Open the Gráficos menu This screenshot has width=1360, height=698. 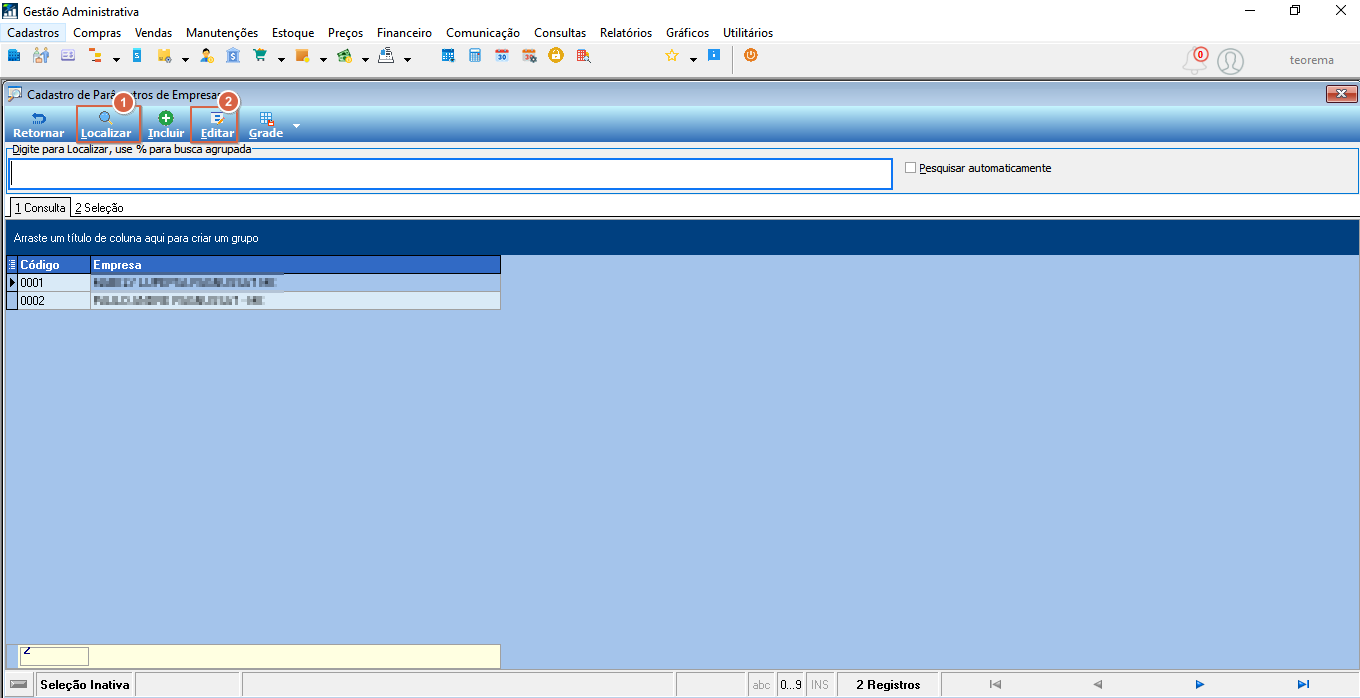(688, 33)
